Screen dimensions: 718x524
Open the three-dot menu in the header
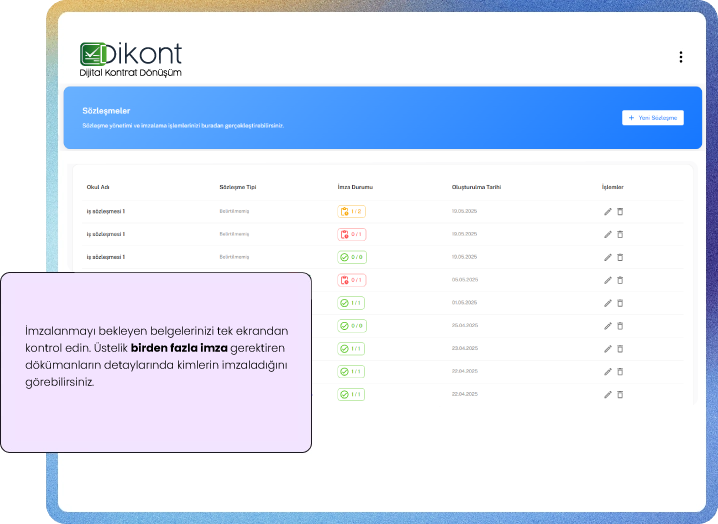(x=681, y=57)
